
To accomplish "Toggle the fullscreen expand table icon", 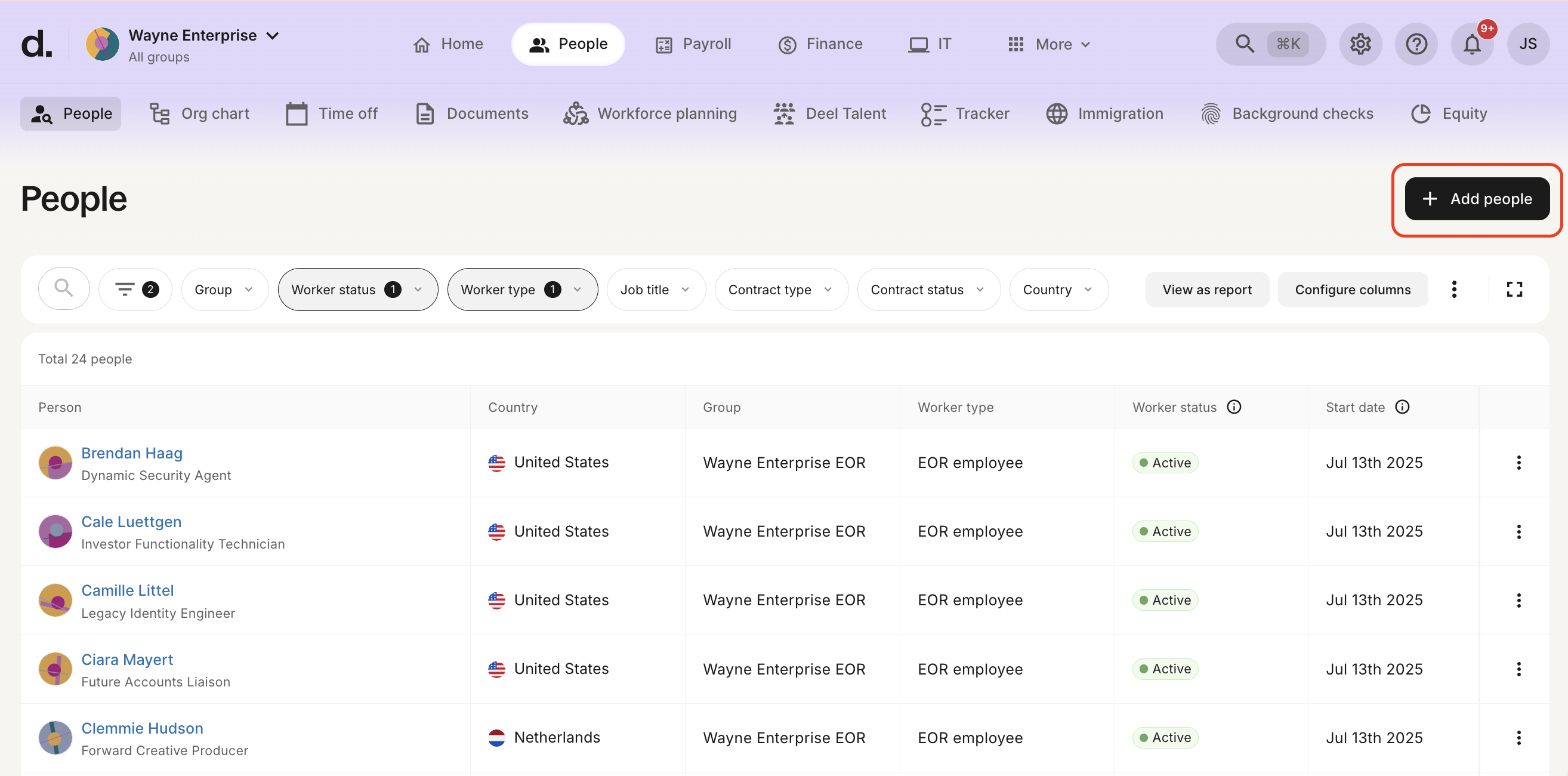I will 1514,289.
